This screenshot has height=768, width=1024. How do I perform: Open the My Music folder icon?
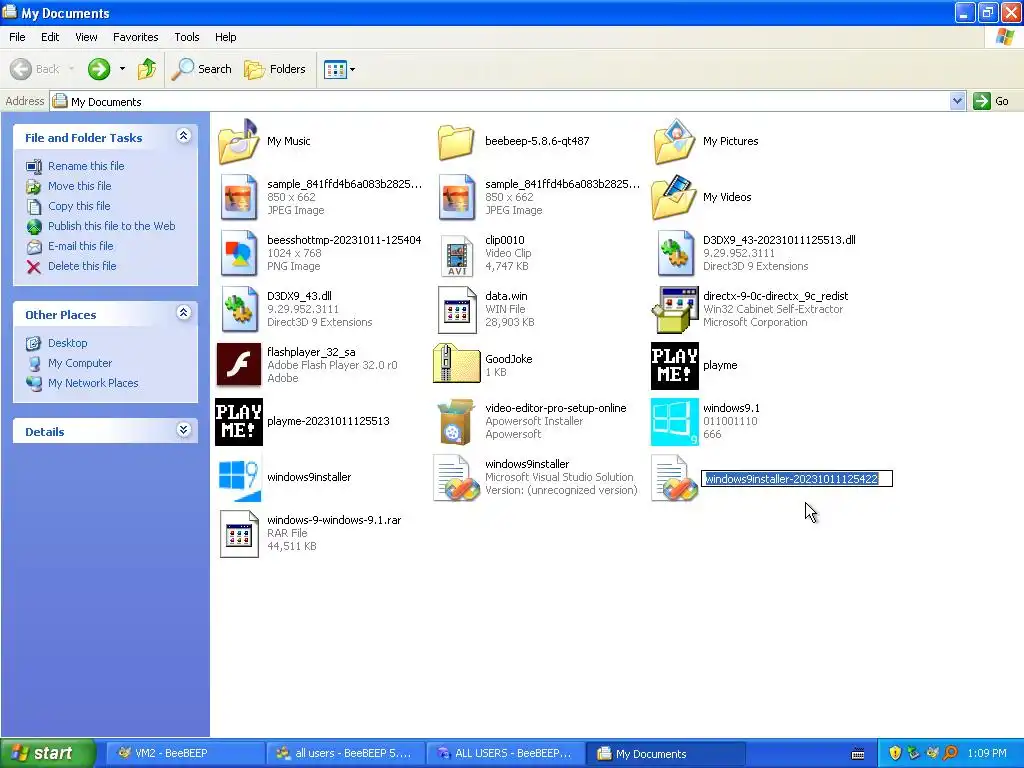(x=239, y=141)
